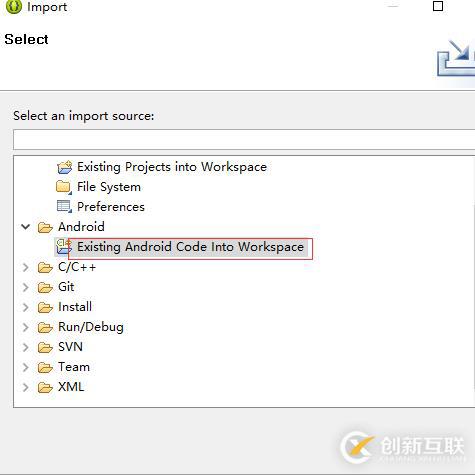Click the XML folder icon
475x476 pixels.
(x=45, y=387)
